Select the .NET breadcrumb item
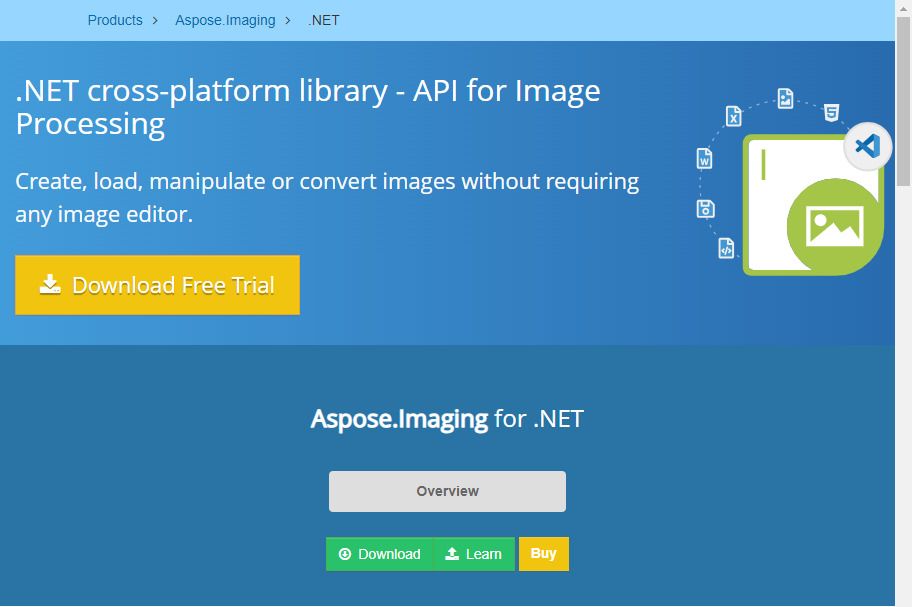The image size is (912, 607). tap(323, 20)
